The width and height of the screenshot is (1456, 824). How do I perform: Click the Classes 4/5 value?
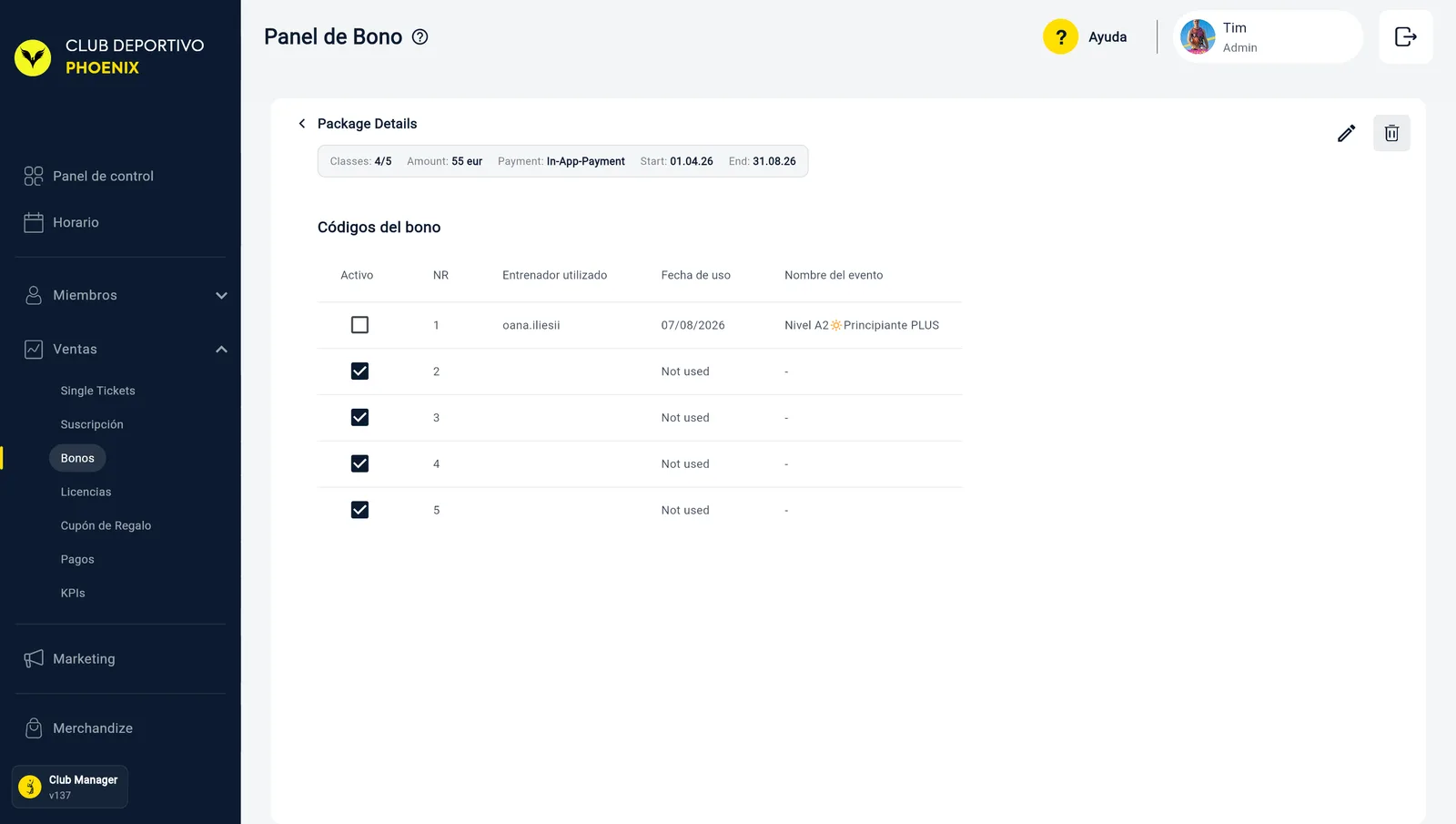(x=383, y=161)
